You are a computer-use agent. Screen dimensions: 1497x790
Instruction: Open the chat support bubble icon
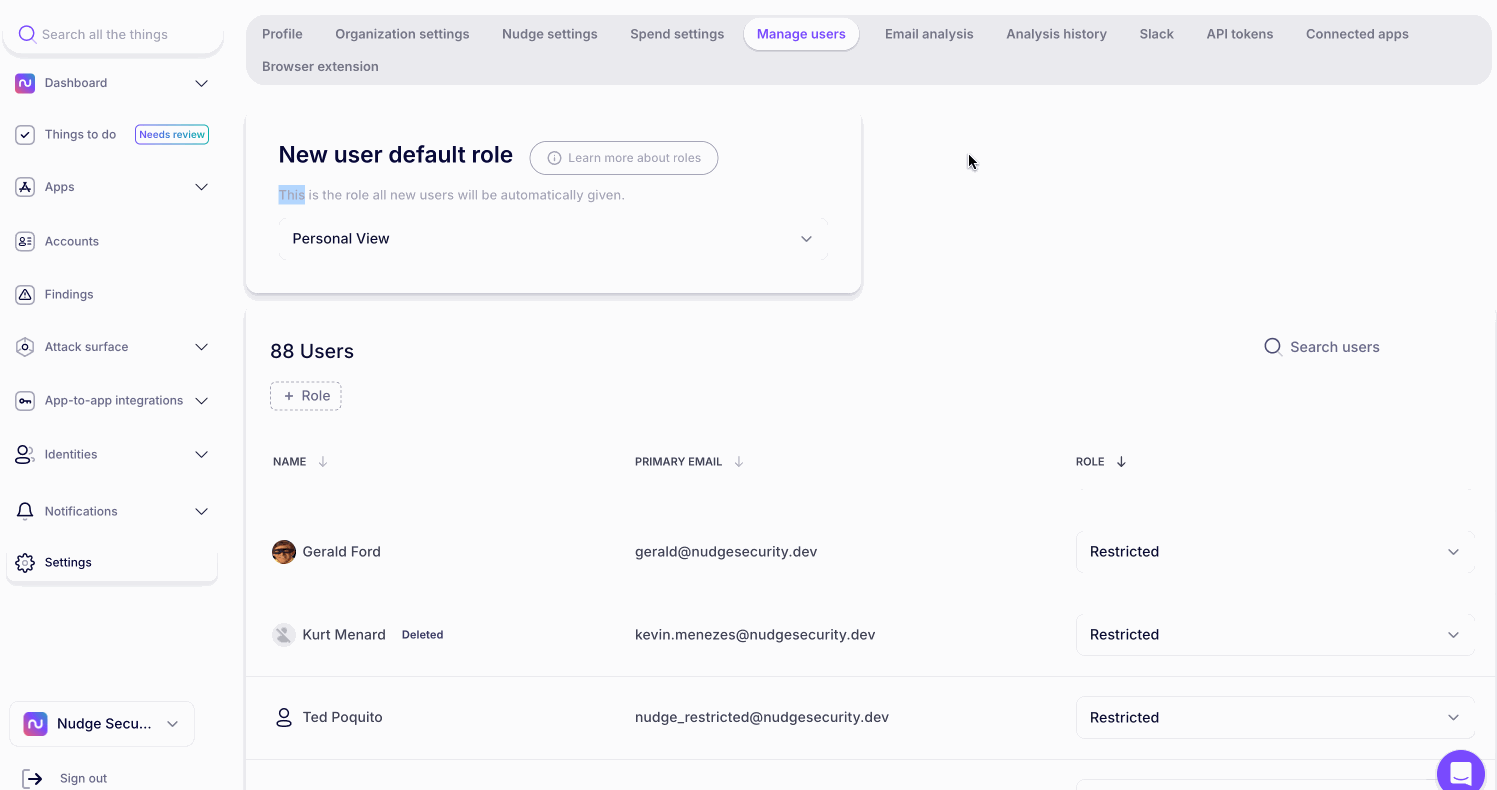[1460, 773]
